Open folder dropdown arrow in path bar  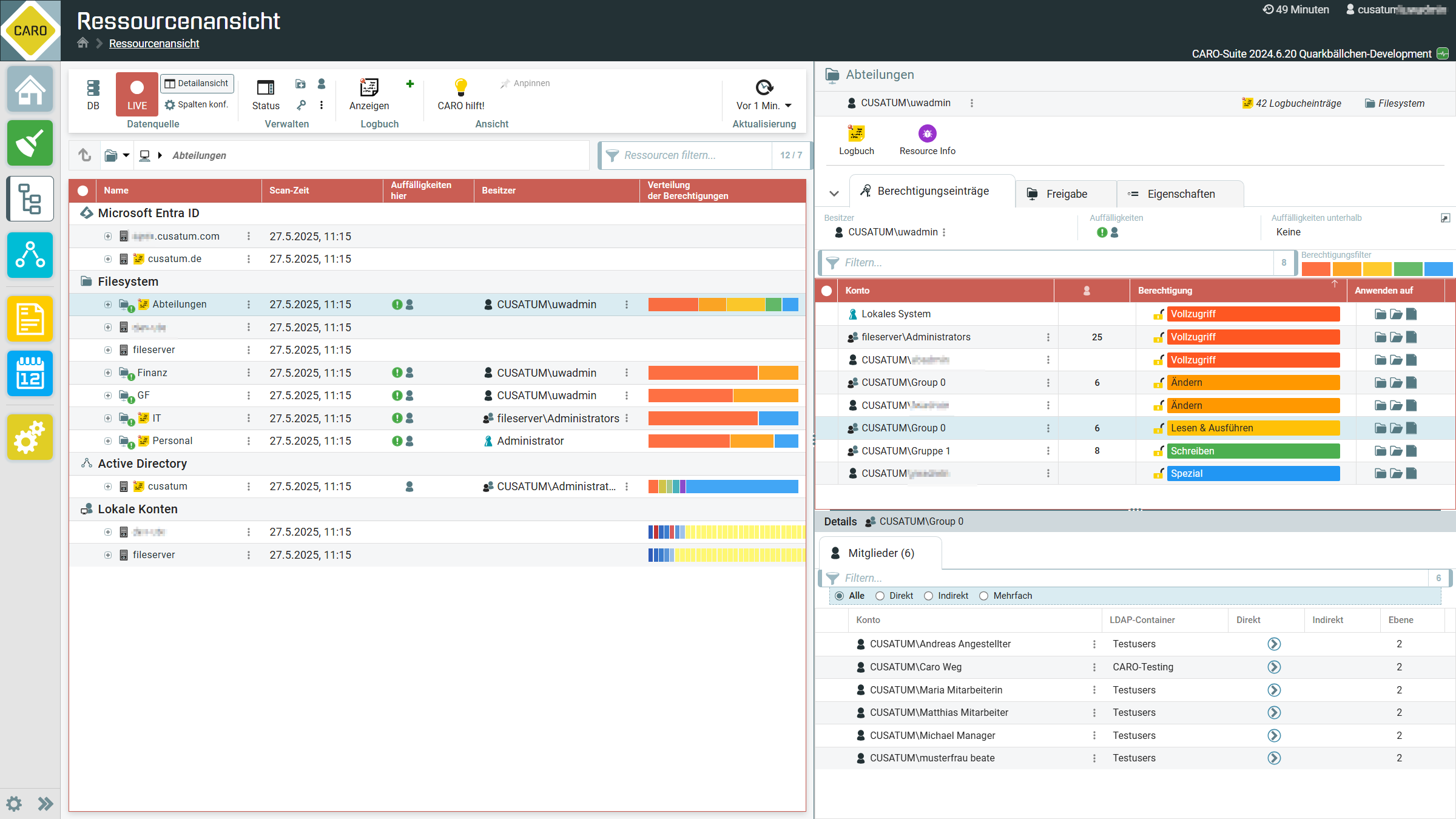tap(126, 155)
